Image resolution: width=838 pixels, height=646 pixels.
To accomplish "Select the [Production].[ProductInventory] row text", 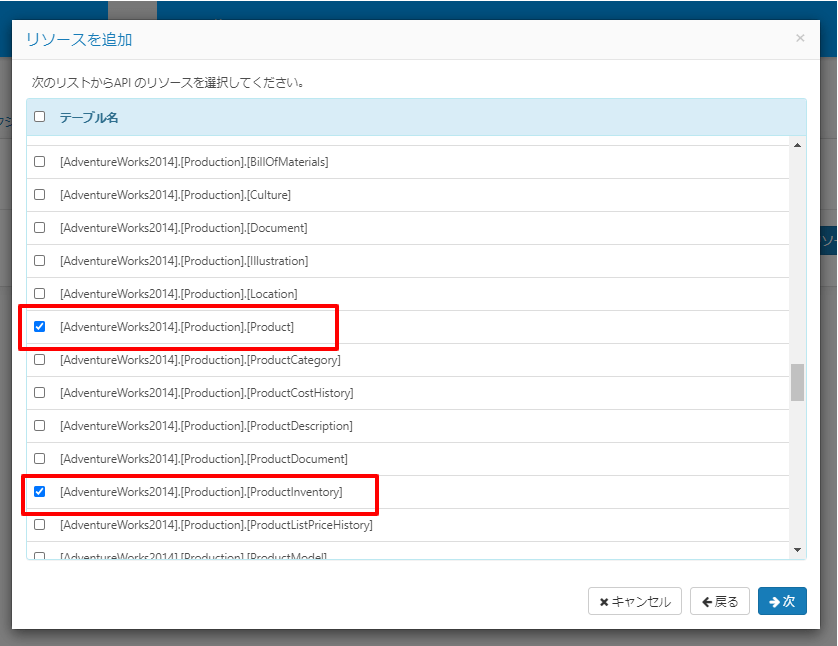I will coord(201,492).
